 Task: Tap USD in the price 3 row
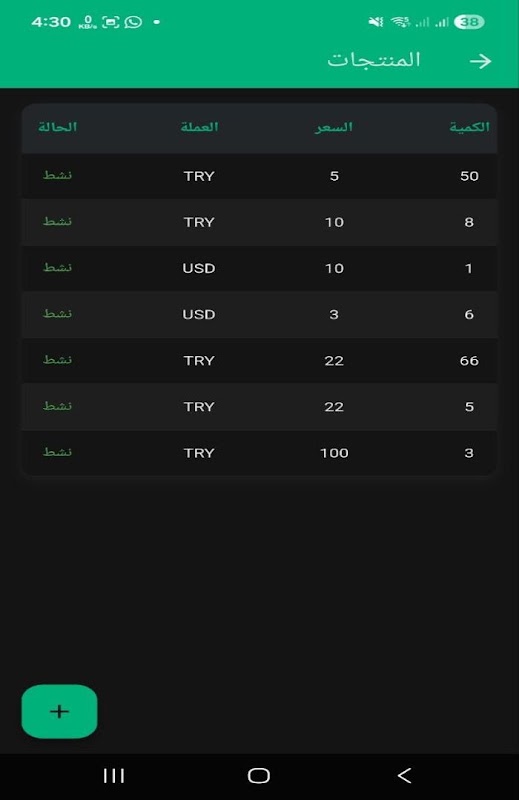(199, 314)
